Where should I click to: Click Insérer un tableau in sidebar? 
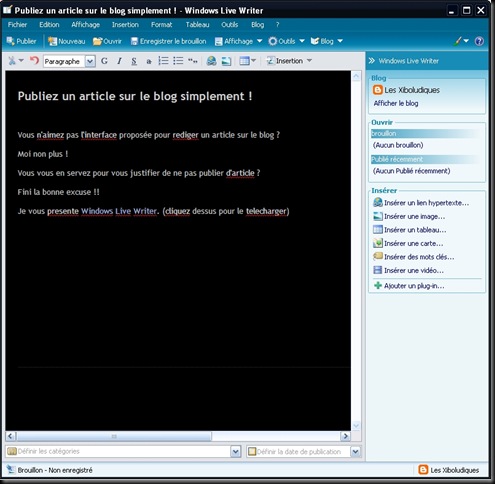point(410,230)
